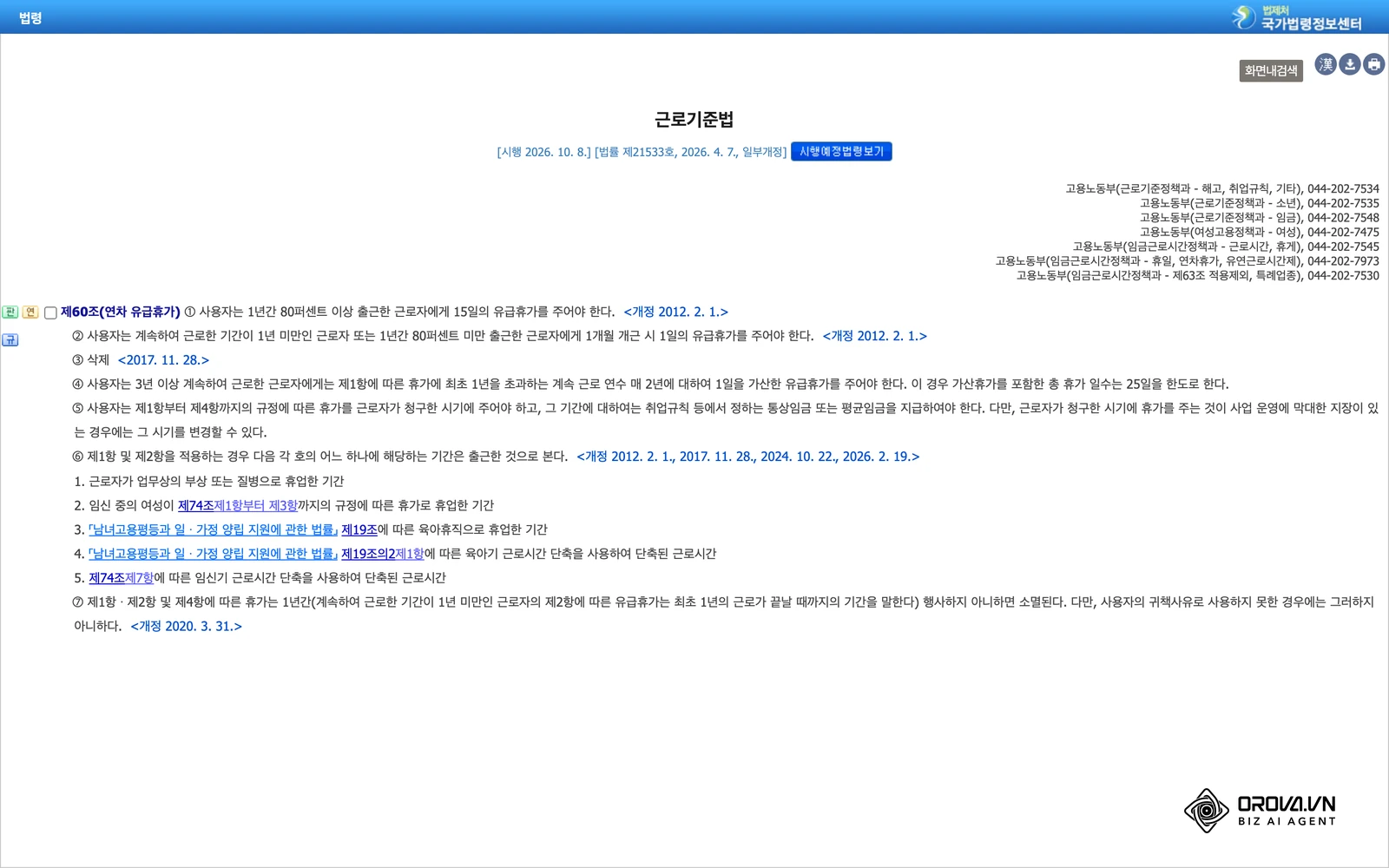Open the green 판 precedents icon

tap(10, 312)
